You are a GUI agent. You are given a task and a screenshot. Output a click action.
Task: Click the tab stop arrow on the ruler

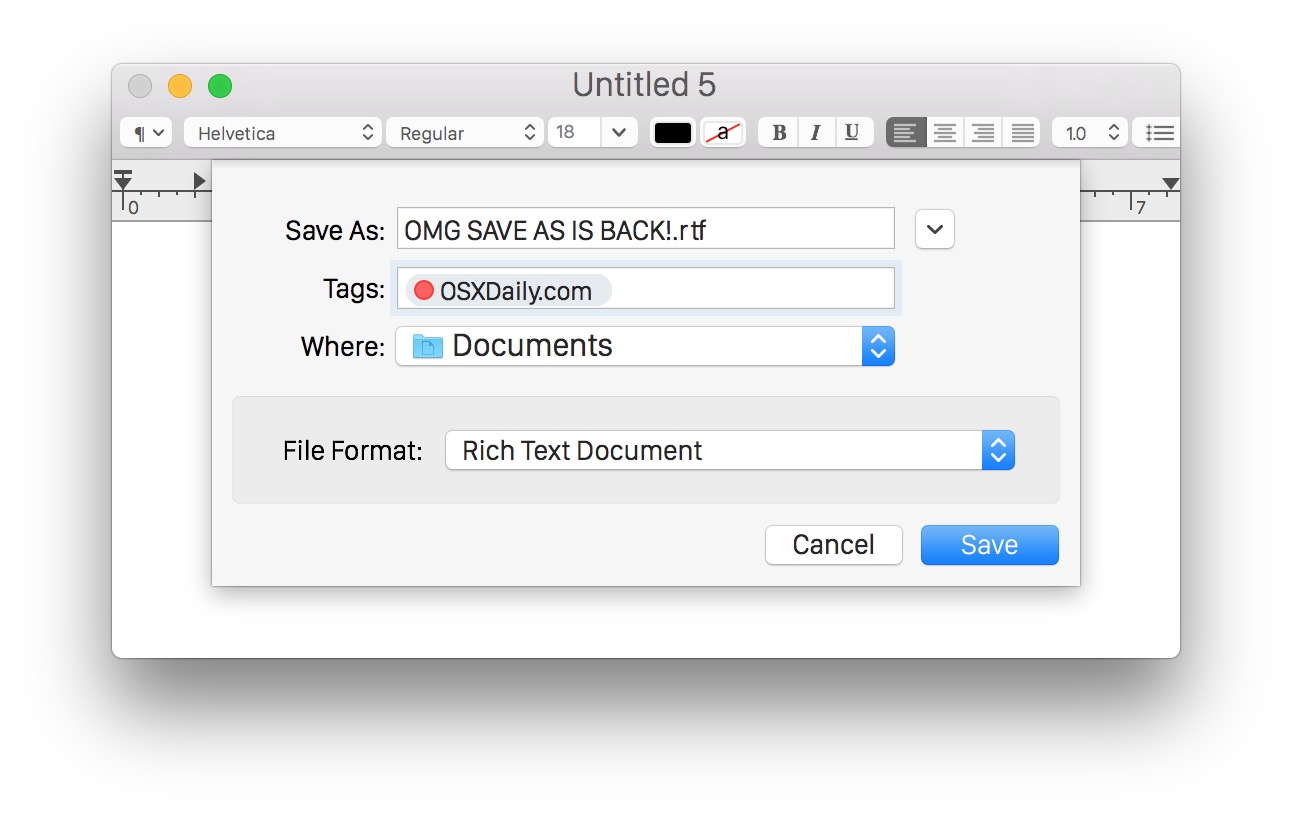point(199,181)
